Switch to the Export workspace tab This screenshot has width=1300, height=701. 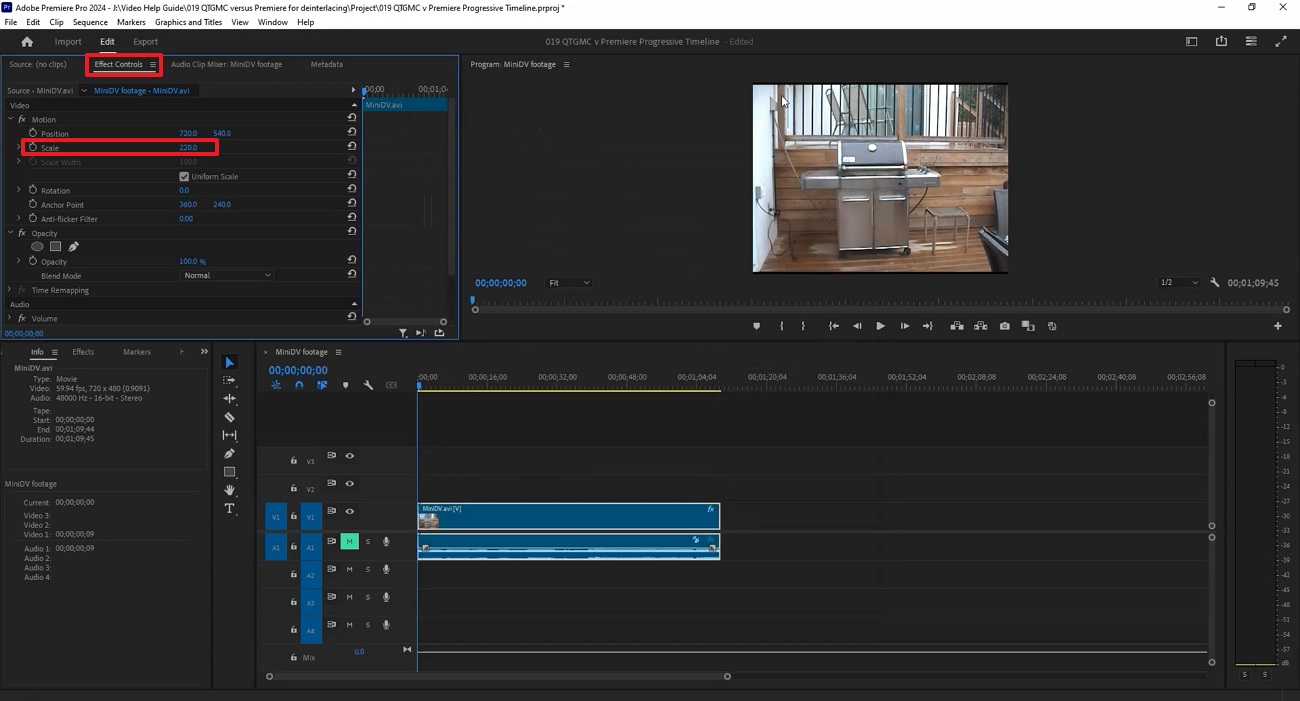(x=146, y=42)
